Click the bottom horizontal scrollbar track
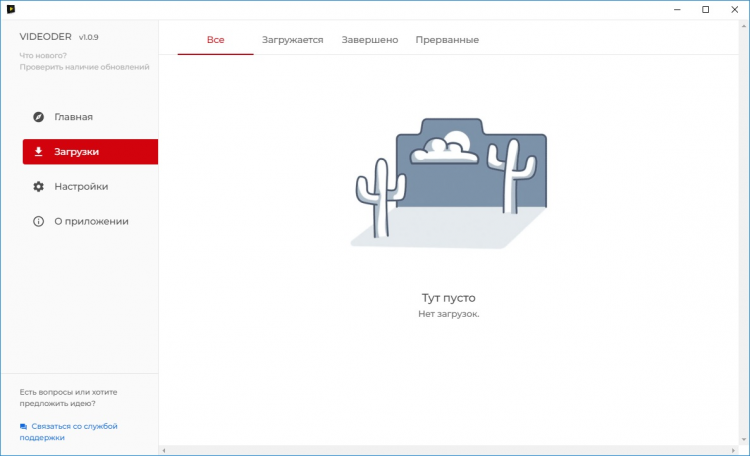The height and width of the screenshot is (456, 750). coord(450,451)
